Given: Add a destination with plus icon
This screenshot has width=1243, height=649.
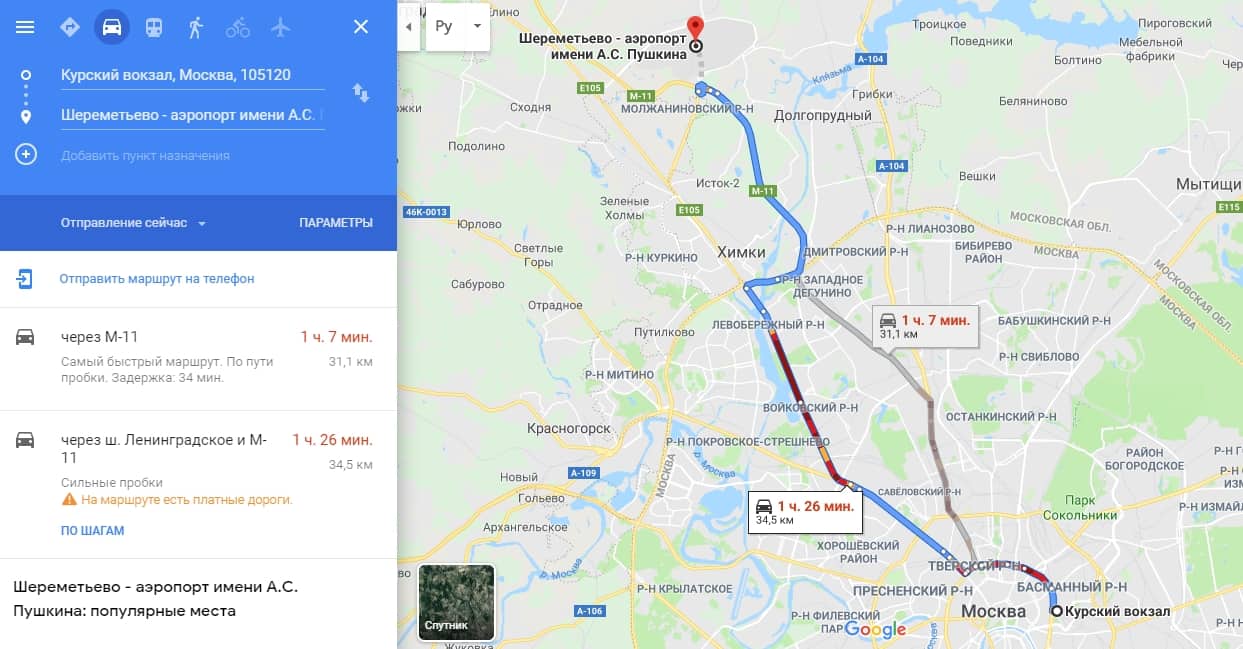Looking at the screenshot, I should point(26,154).
